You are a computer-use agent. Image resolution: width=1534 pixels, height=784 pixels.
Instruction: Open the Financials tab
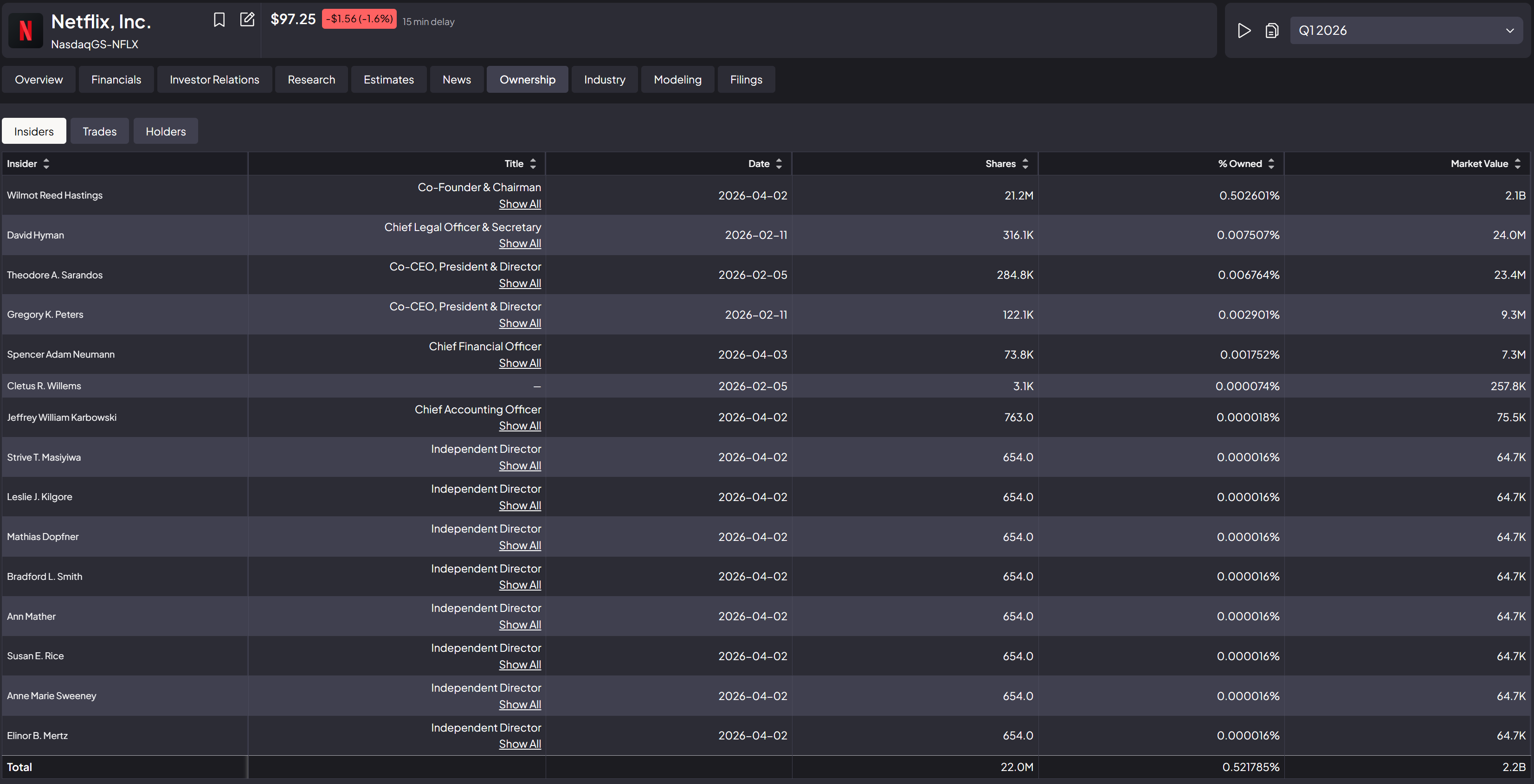(x=116, y=80)
